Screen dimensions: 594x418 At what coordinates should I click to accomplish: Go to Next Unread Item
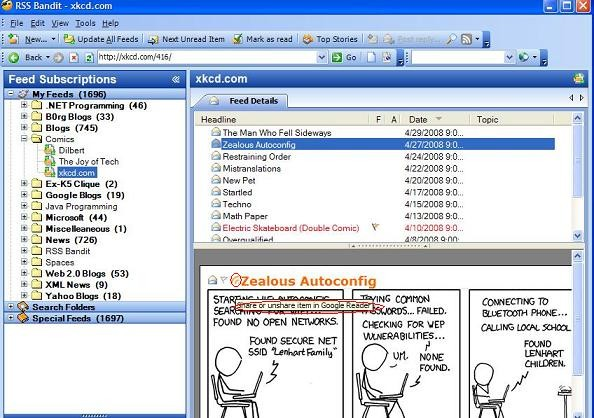[x=186, y=39]
